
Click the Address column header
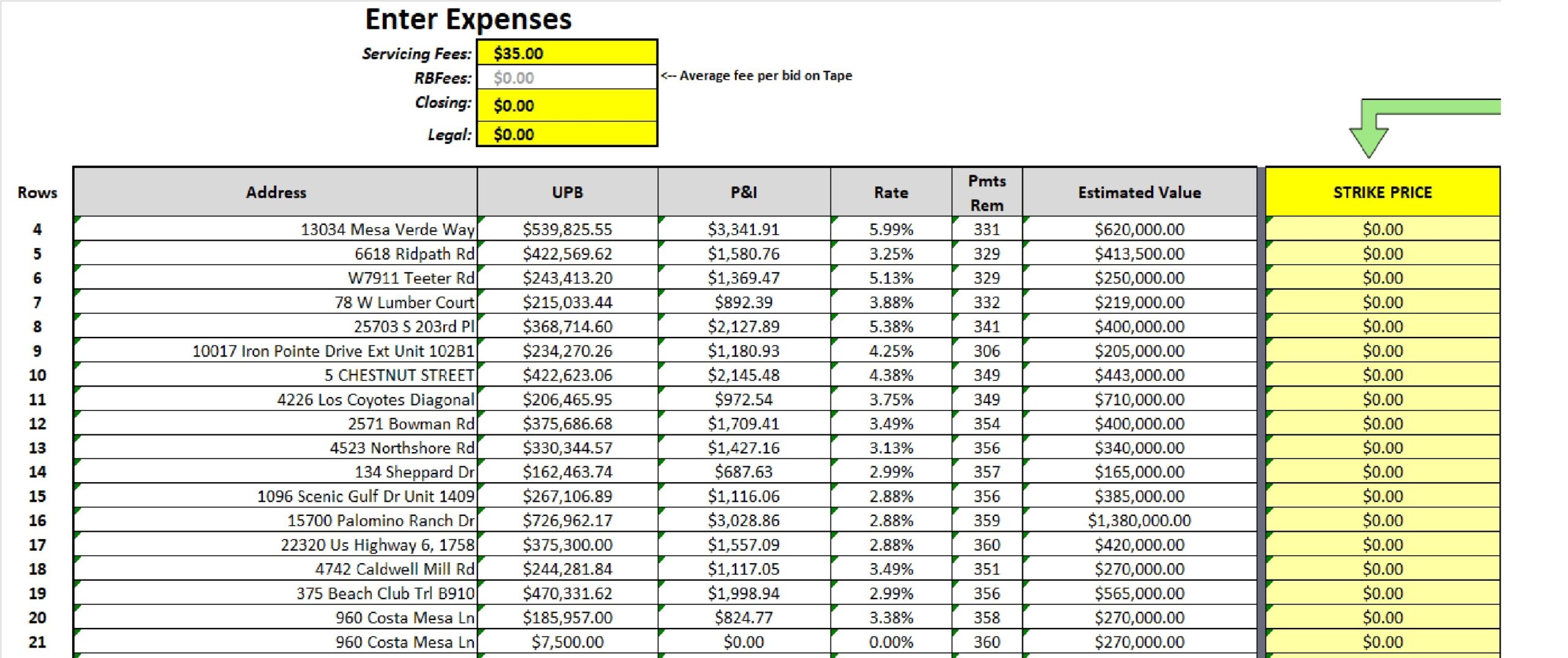click(x=276, y=192)
